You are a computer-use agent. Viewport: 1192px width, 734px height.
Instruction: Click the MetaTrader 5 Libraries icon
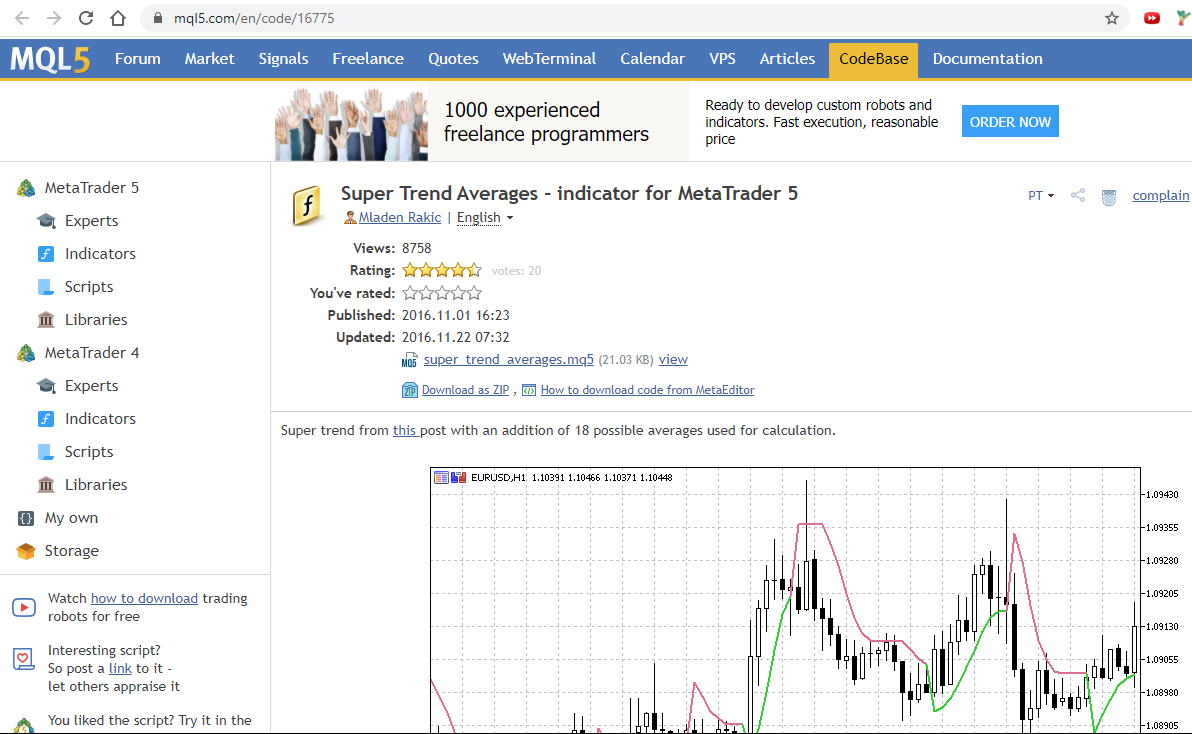(46, 320)
